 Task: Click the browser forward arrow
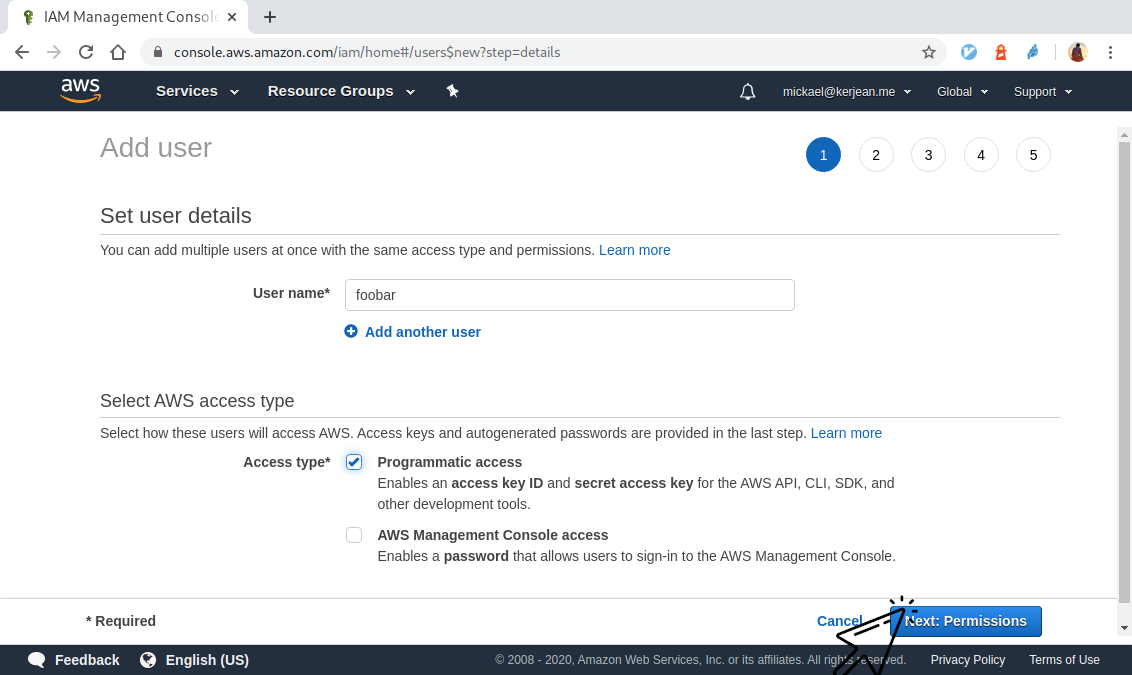(x=54, y=52)
